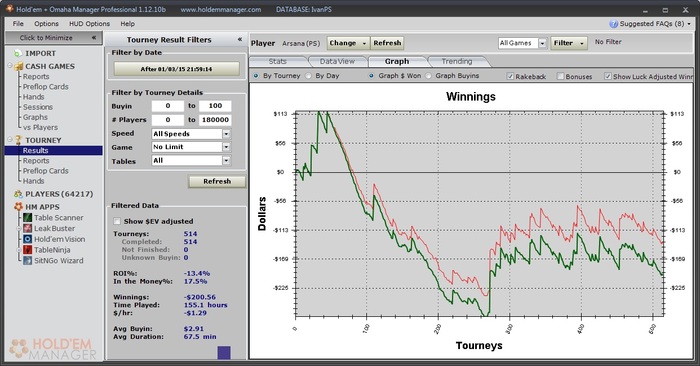Click the purple color square
The image size is (700, 366).
(x=224, y=353)
